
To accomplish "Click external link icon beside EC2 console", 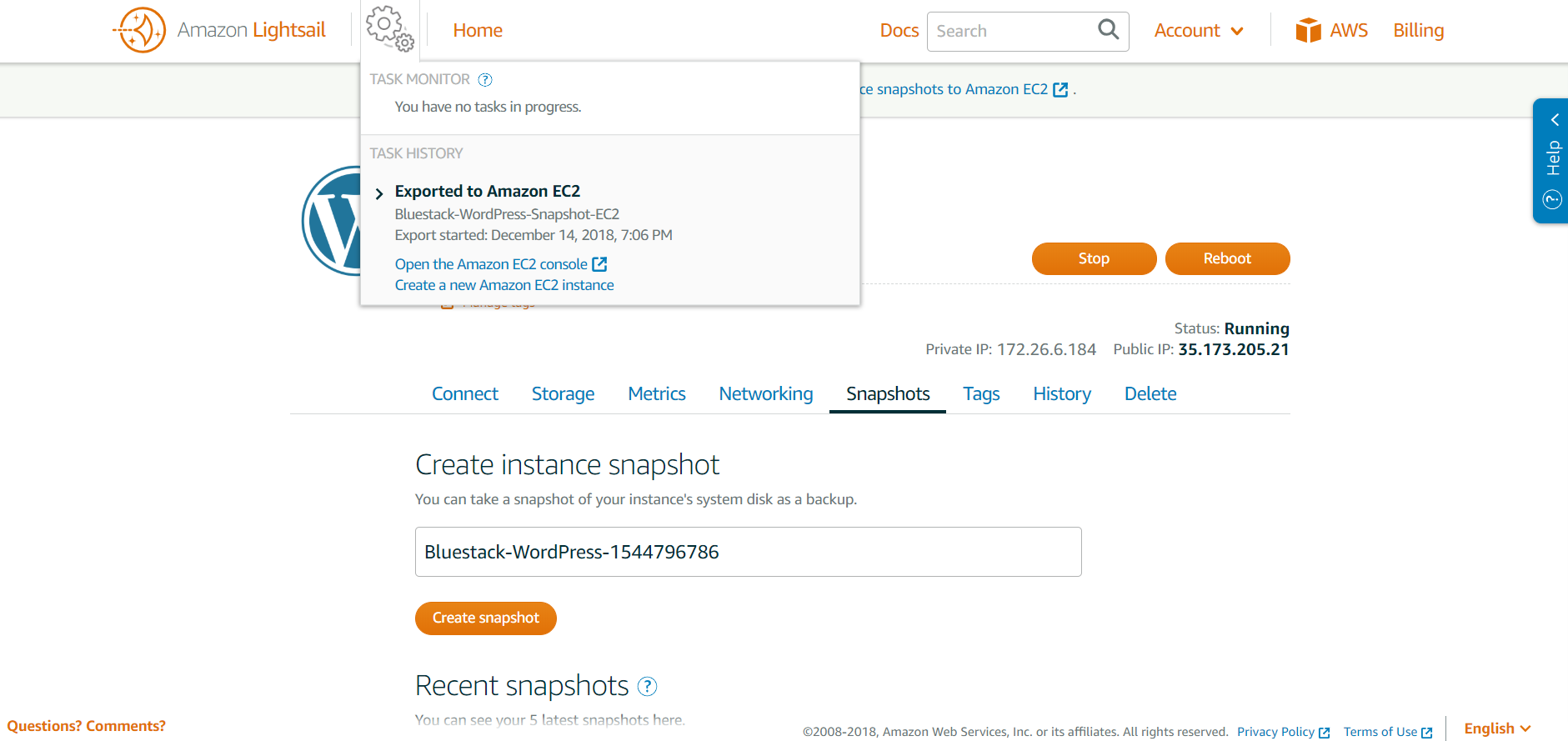I will (x=599, y=264).
